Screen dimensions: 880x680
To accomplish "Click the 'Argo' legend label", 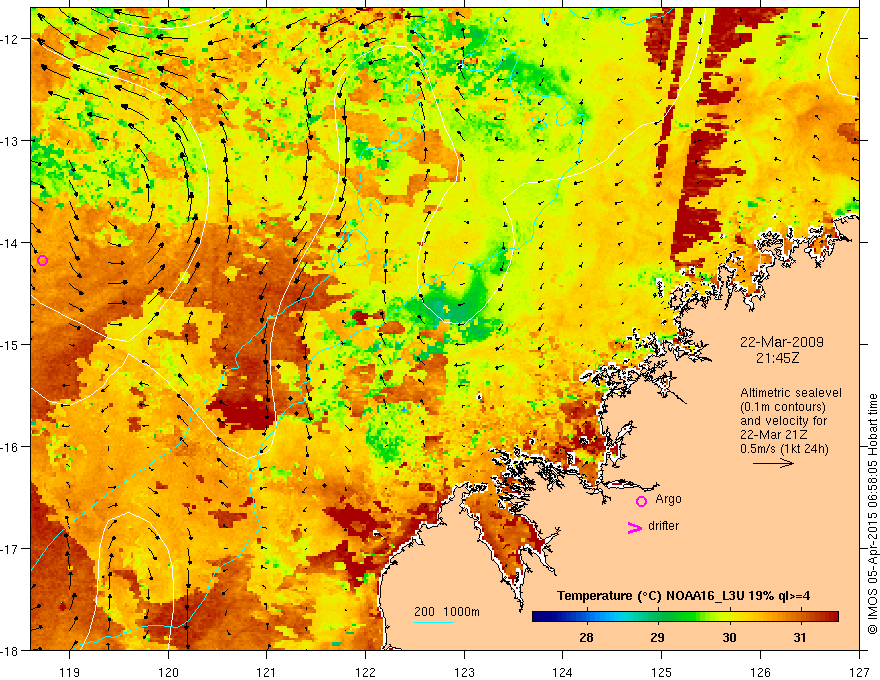I will (668, 499).
